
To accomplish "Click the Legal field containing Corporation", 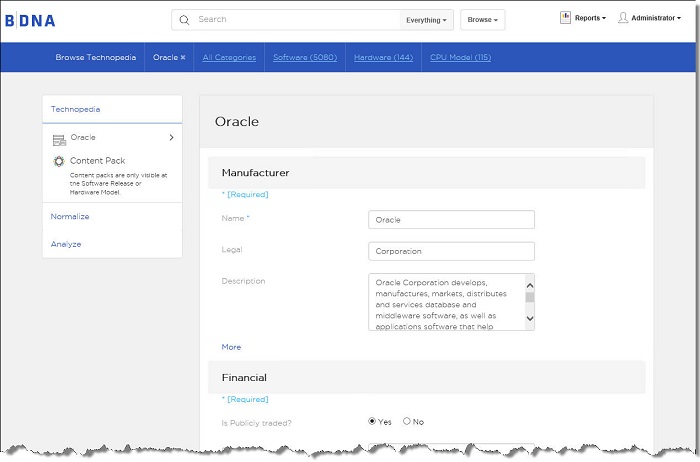I will click(x=451, y=251).
